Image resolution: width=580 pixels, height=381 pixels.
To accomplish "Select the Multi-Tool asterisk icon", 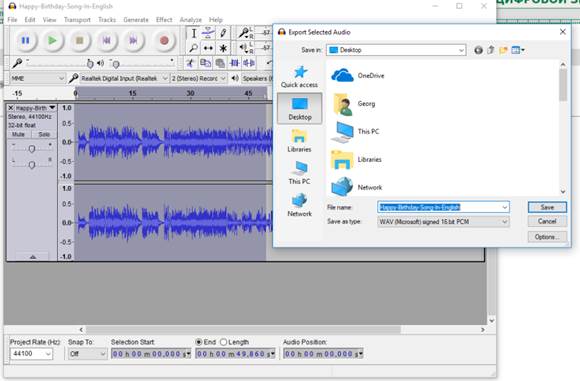I will pyautogui.click(x=223, y=48).
